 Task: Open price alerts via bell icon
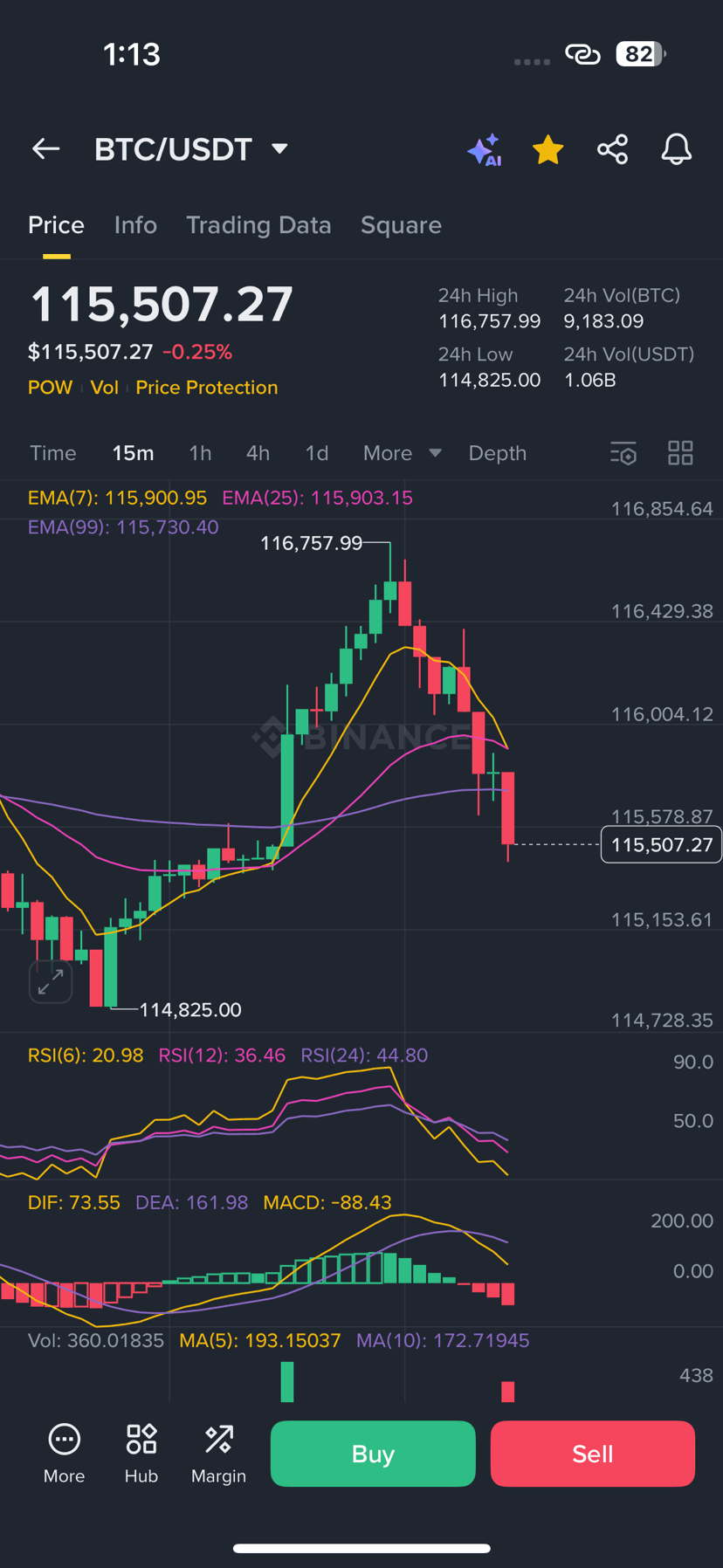coord(677,149)
